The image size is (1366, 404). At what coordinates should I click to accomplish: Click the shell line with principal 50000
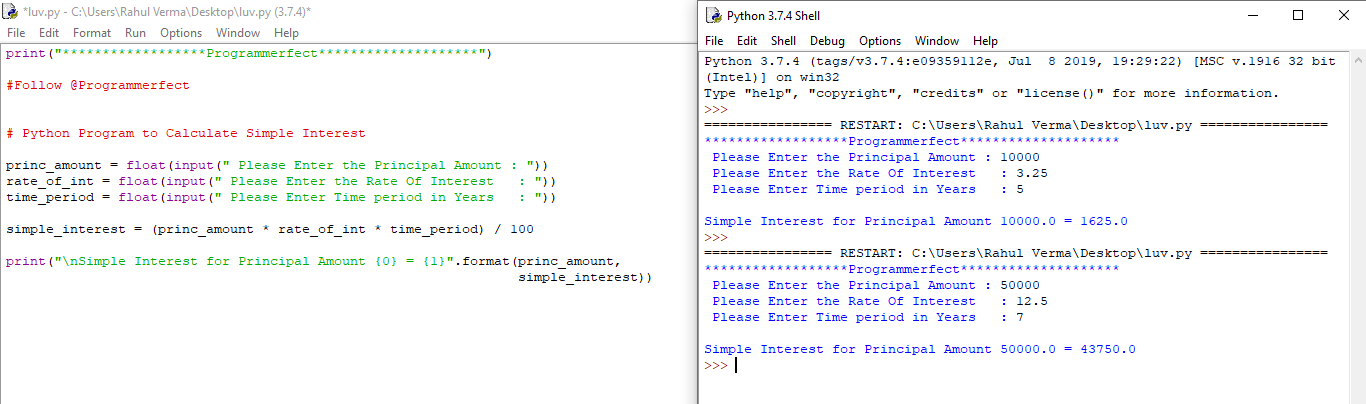click(876, 286)
